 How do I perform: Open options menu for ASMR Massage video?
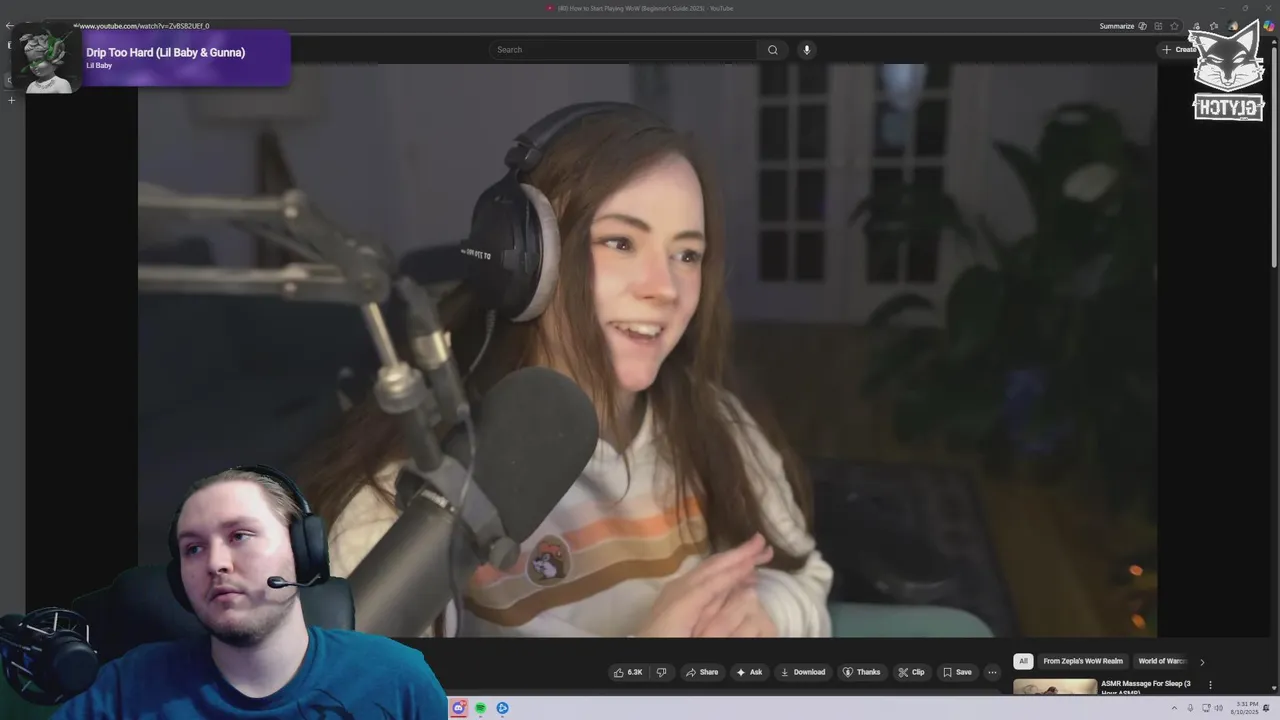tap(1210, 685)
